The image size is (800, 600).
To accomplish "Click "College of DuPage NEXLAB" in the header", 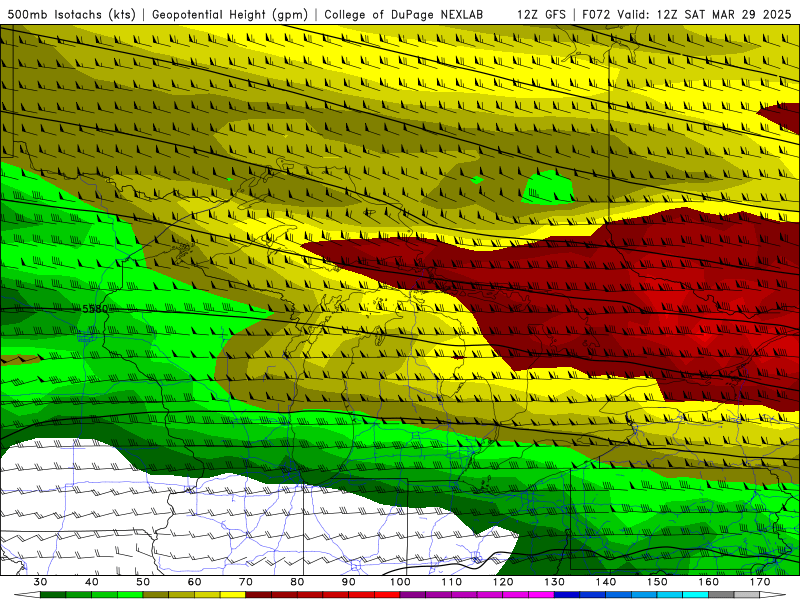I will pyautogui.click(x=404, y=14).
